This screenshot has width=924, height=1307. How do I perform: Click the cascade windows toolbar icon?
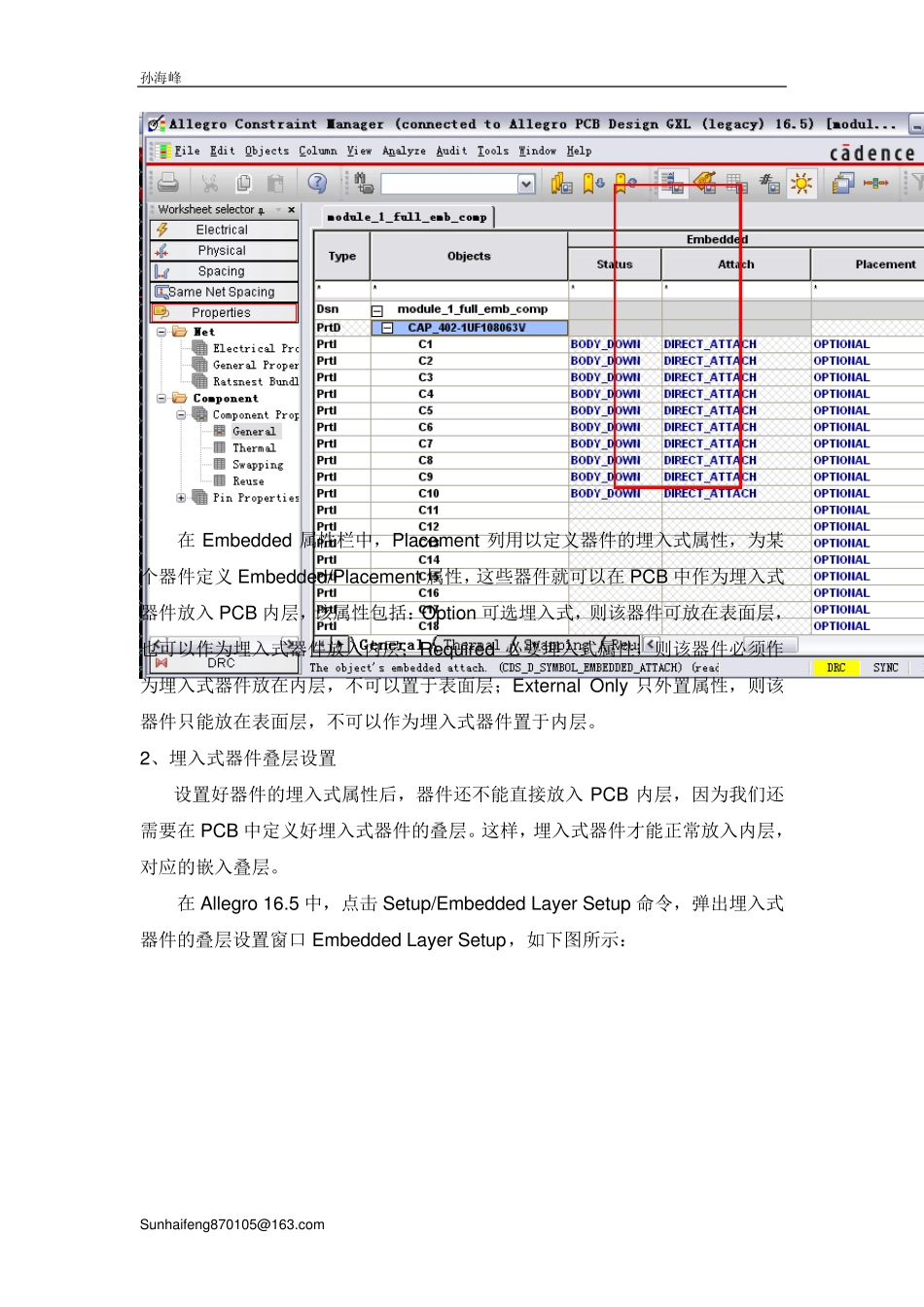[843, 183]
